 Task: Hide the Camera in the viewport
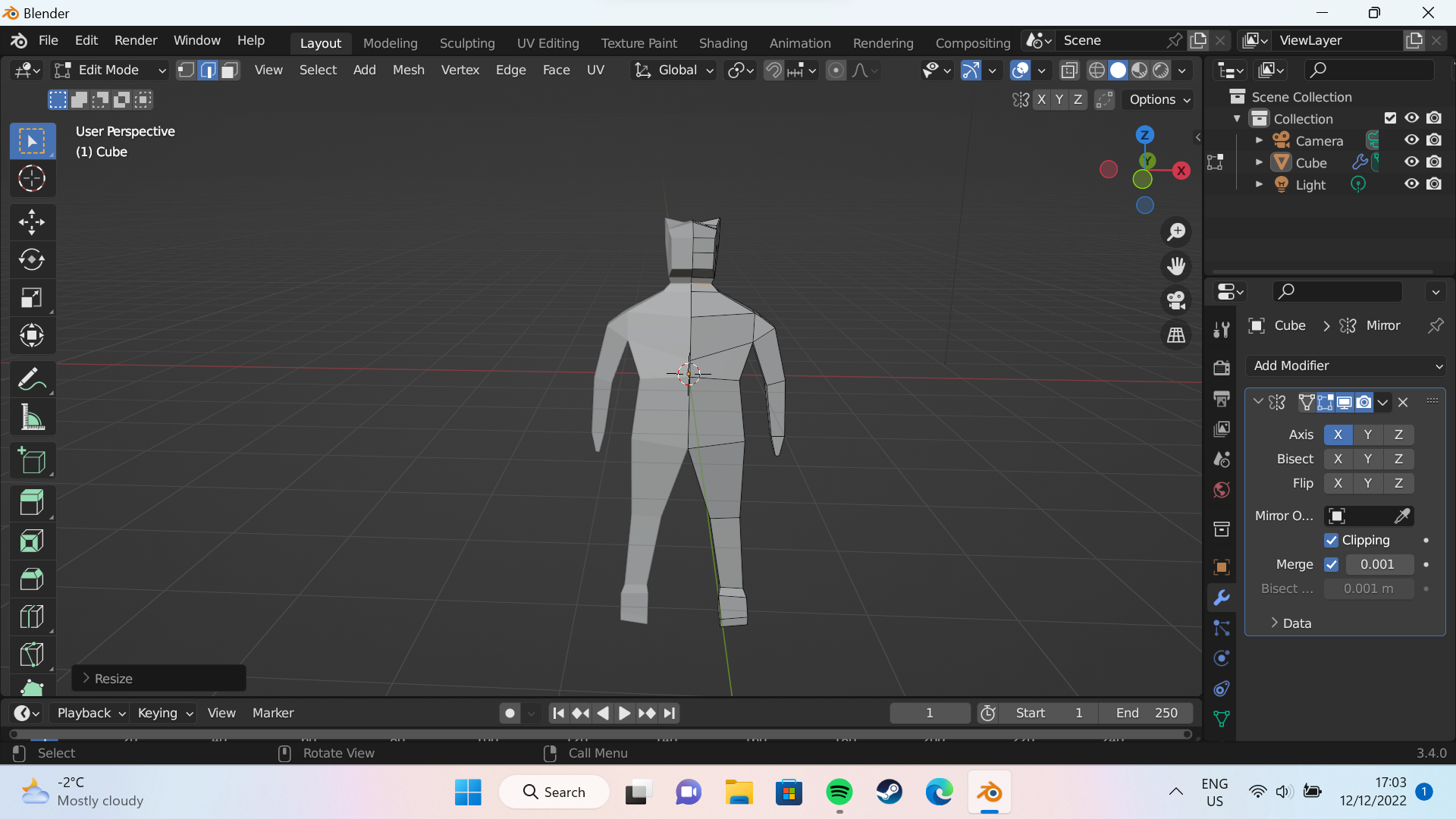1411,140
